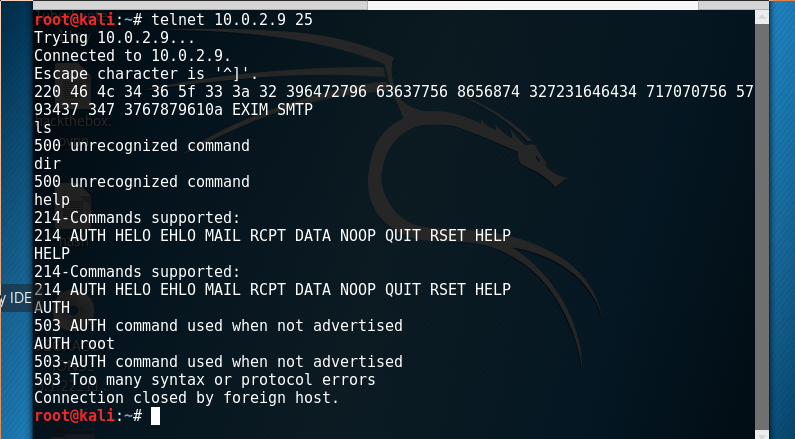This screenshot has height=439, width=795.
Task: Click the telnet 10.0.2.9 25 command text
Action: pyautogui.click(x=232, y=20)
